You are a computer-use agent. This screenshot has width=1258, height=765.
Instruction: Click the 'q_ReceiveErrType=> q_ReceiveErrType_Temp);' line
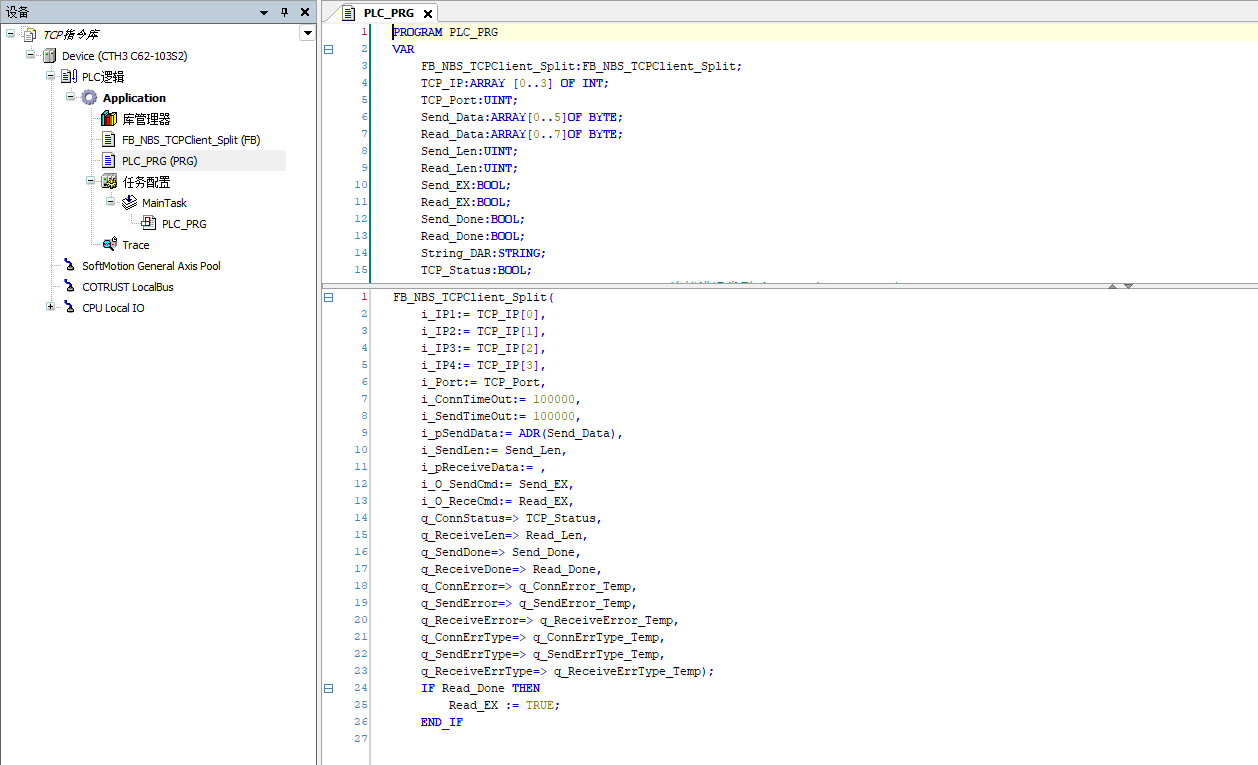coord(567,671)
